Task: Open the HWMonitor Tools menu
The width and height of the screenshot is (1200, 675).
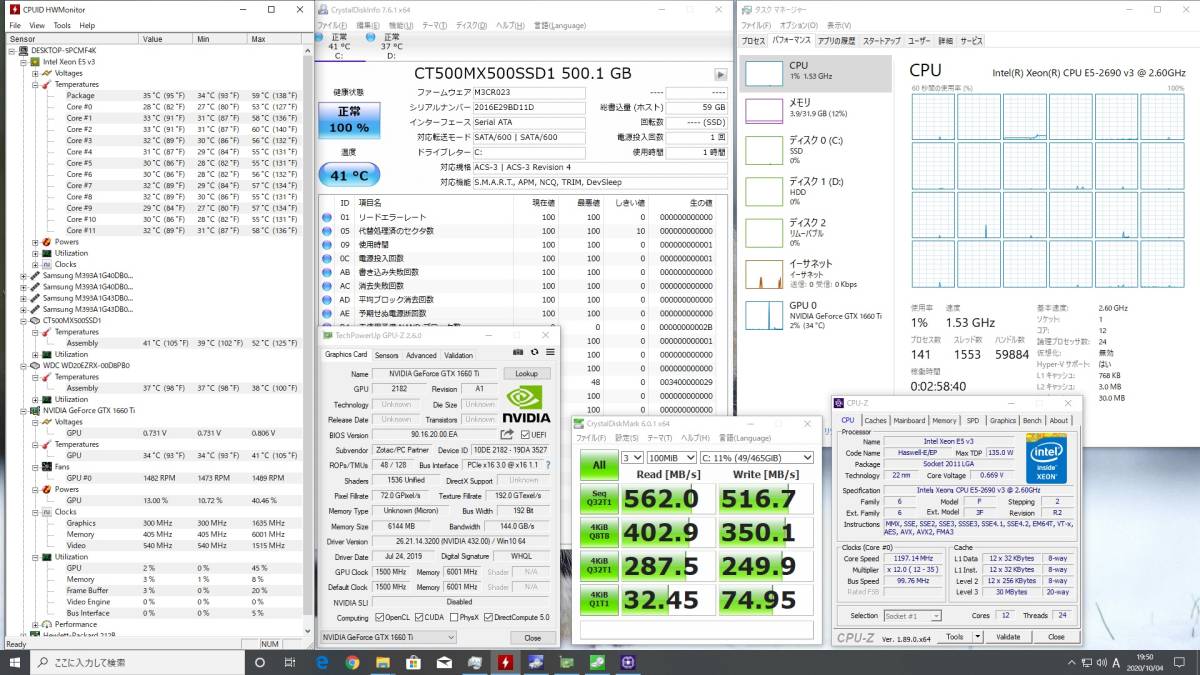Action: pyautogui.click(x=62, y=25)
